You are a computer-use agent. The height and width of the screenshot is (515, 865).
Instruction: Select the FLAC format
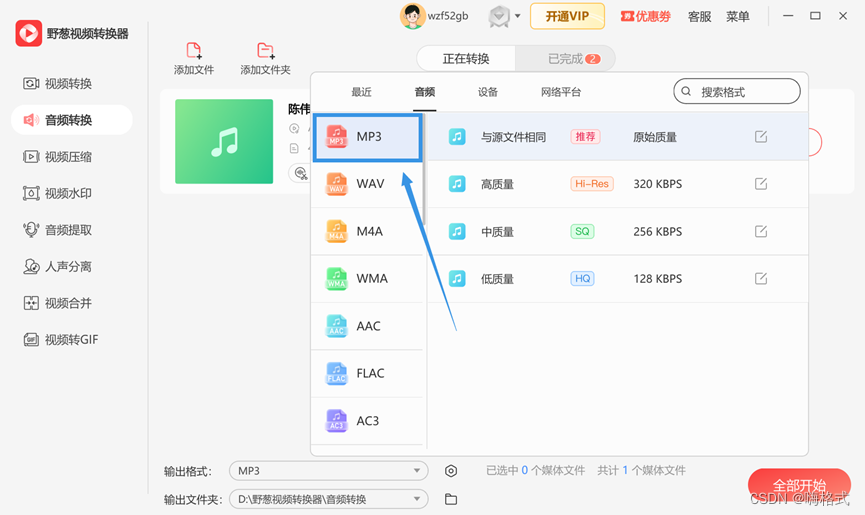pos(367,373)
